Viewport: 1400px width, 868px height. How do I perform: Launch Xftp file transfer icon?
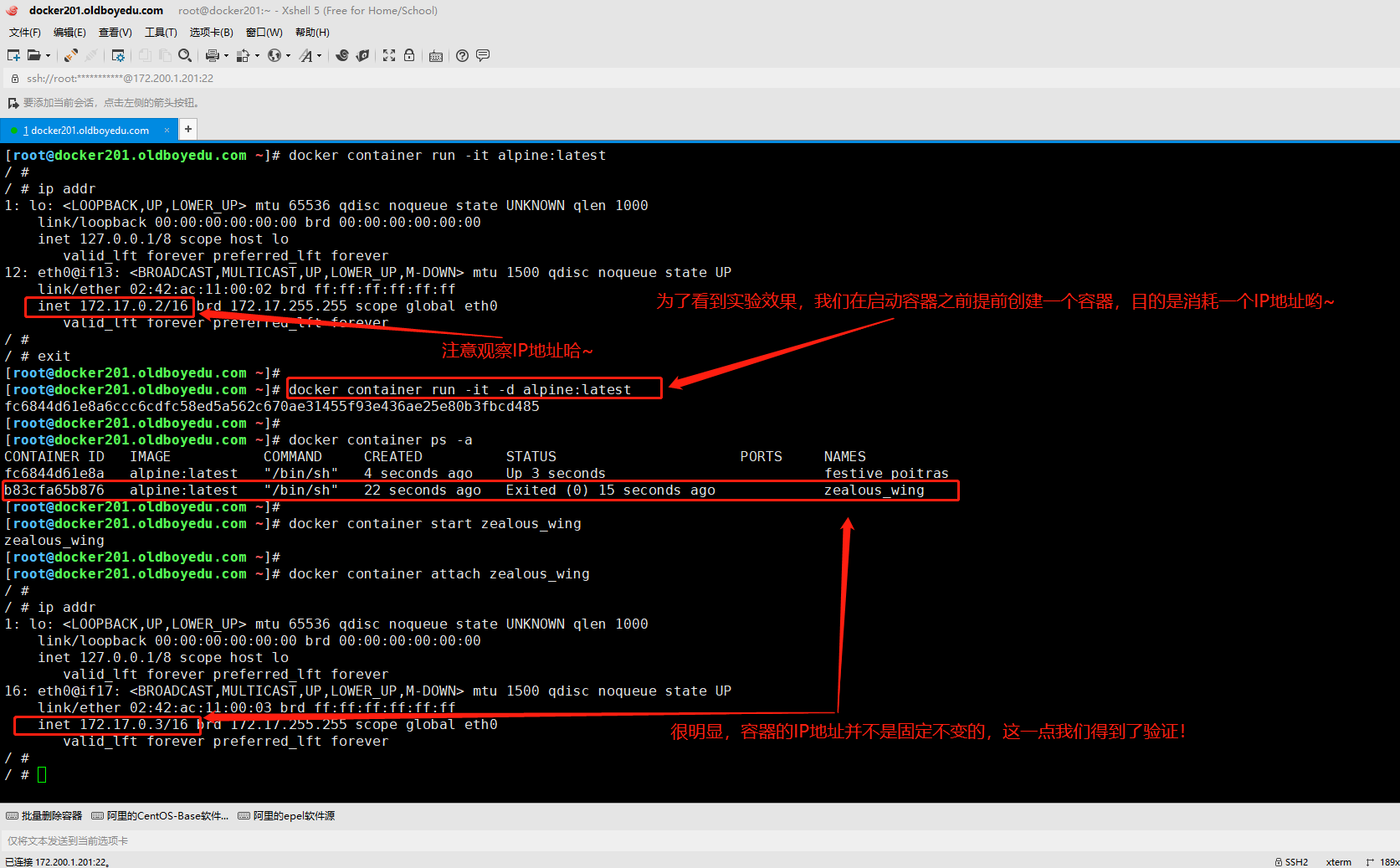click(362, 55)
